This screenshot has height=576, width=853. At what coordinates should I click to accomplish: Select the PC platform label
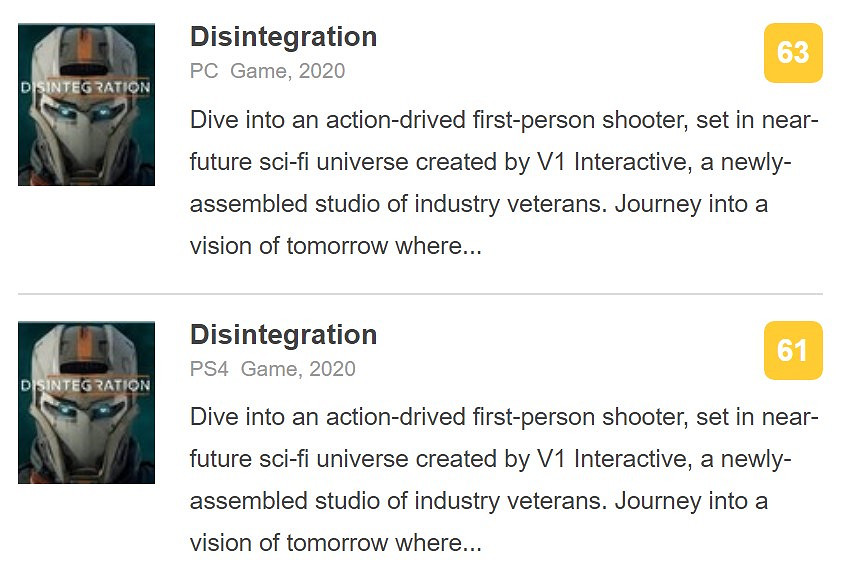(203, 71)
